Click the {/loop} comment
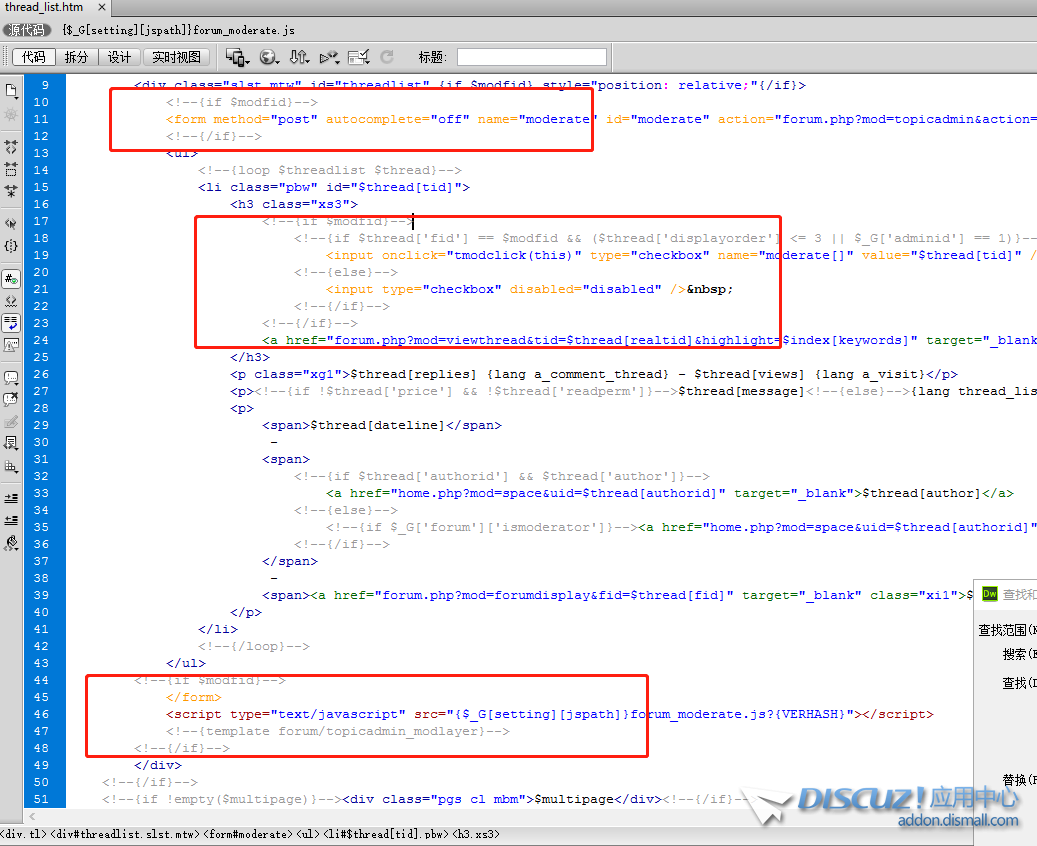Screen dimensions: 1037x846 pos(253,646)
